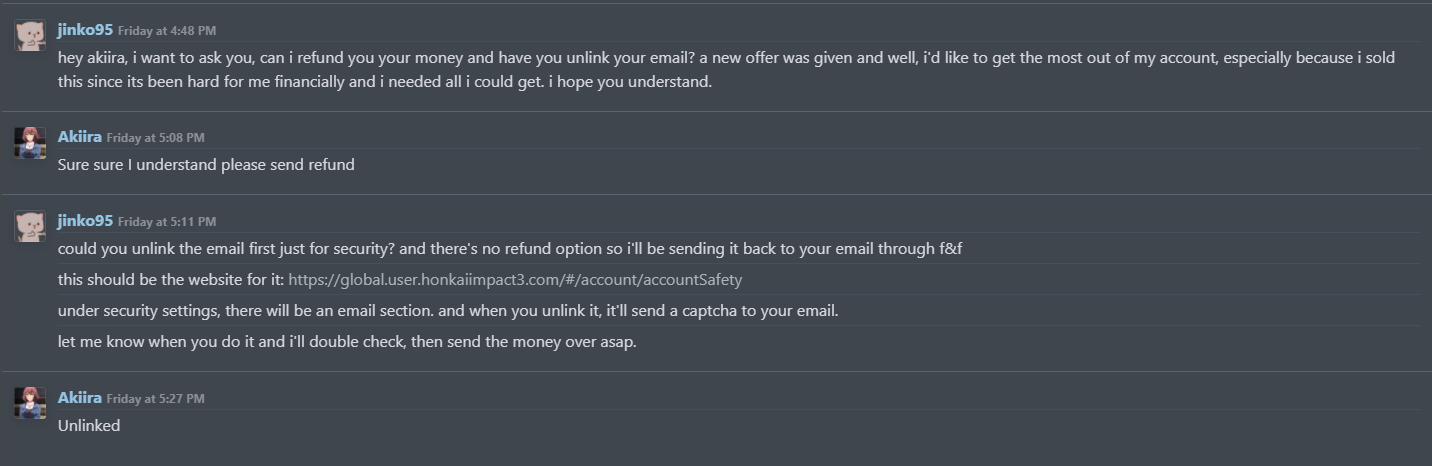Image resolution: width=1432 pixels, height=466 pixels.
Task: Click jinko95's avatar on the 4:48 PM message
Action: pos(30,36)
